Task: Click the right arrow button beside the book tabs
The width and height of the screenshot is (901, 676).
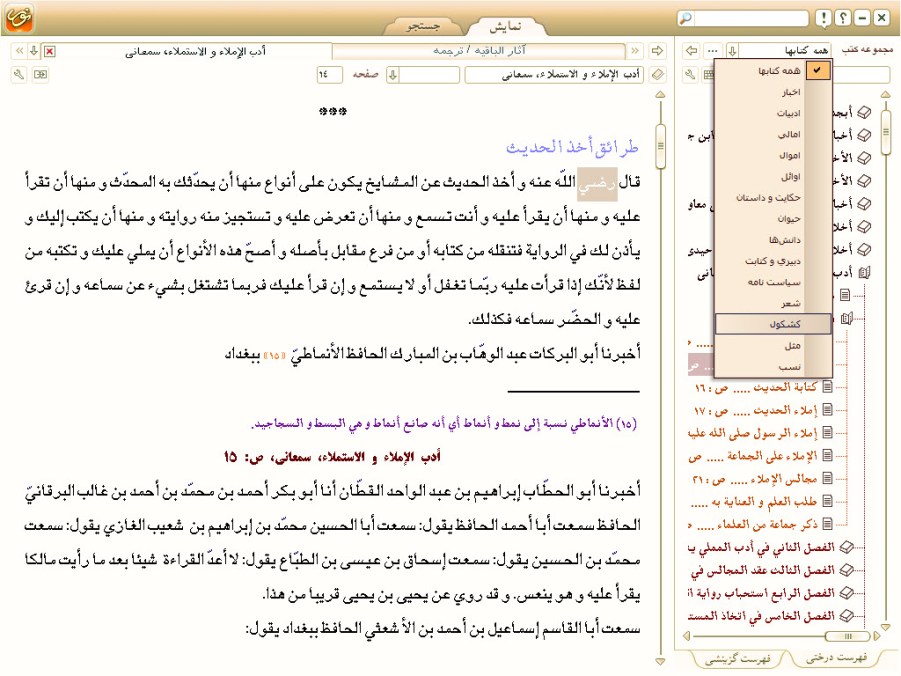Action: 657,51
